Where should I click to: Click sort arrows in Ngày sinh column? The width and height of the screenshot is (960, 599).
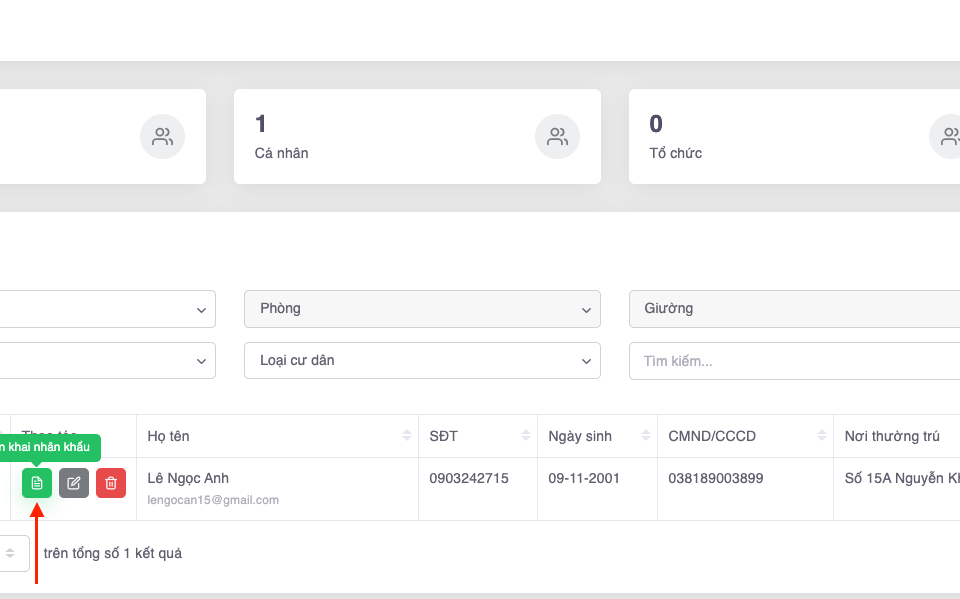pyautogui.click(x=646, y=436)
